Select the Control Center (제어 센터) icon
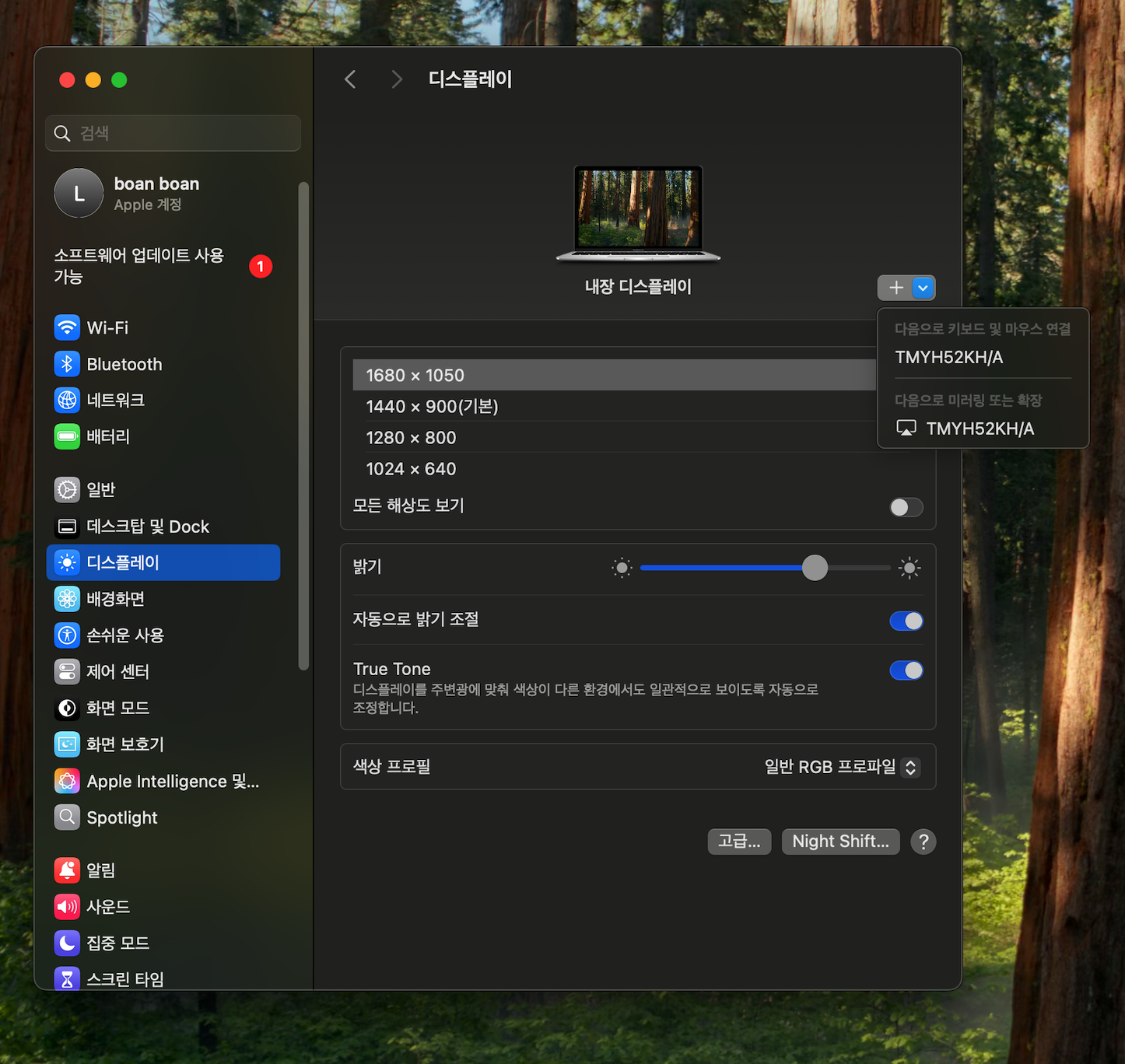 pyautogui.click(x=68, y=671)
